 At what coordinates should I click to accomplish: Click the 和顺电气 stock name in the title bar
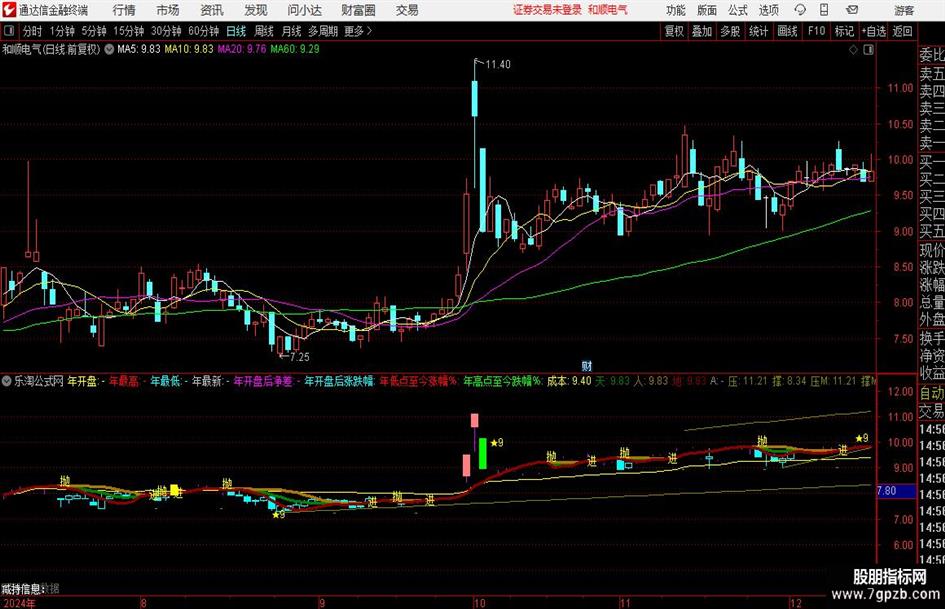608,10
